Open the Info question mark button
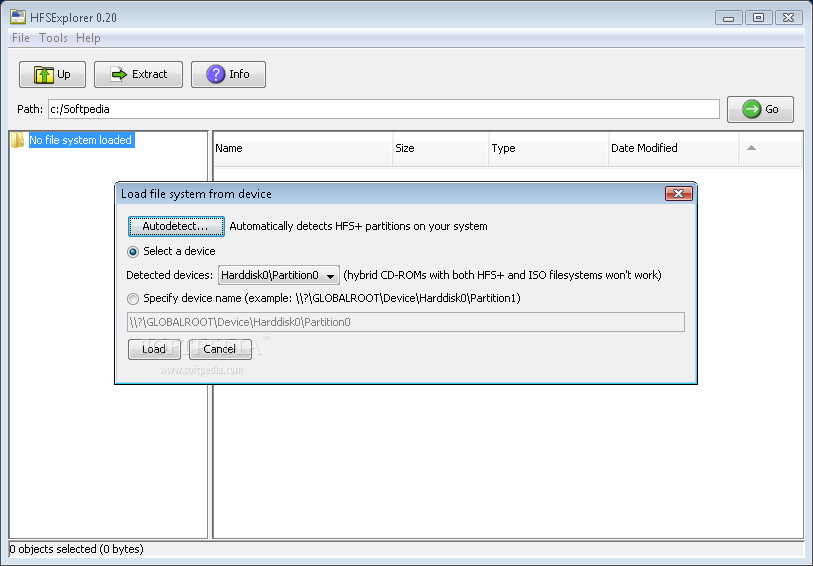 coord(228,74)
